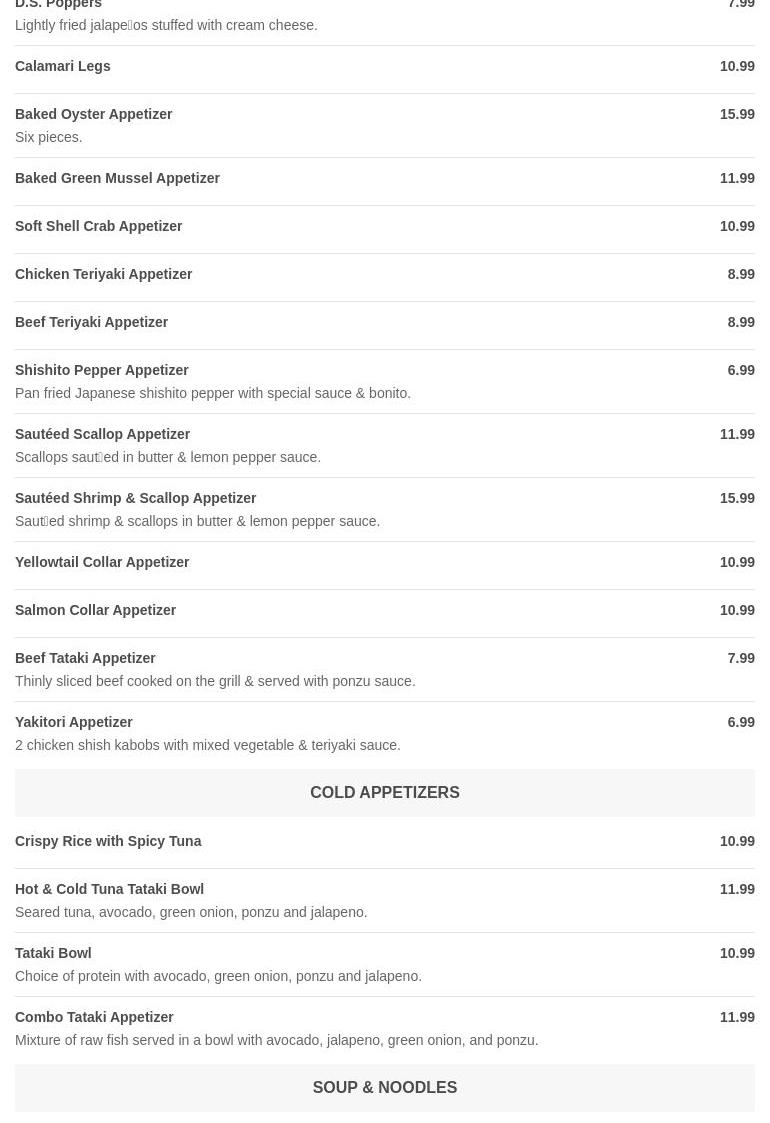Choose Crispy Rice with Spicy Tuna
This screenshot has width=770, height=1123.
[x=108, y=841]
